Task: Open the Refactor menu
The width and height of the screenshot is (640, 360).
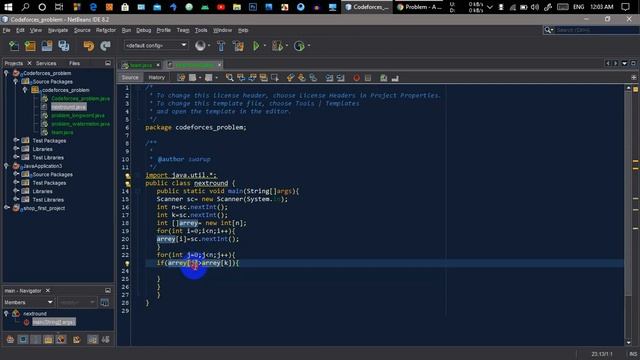Action: point(106,30)
